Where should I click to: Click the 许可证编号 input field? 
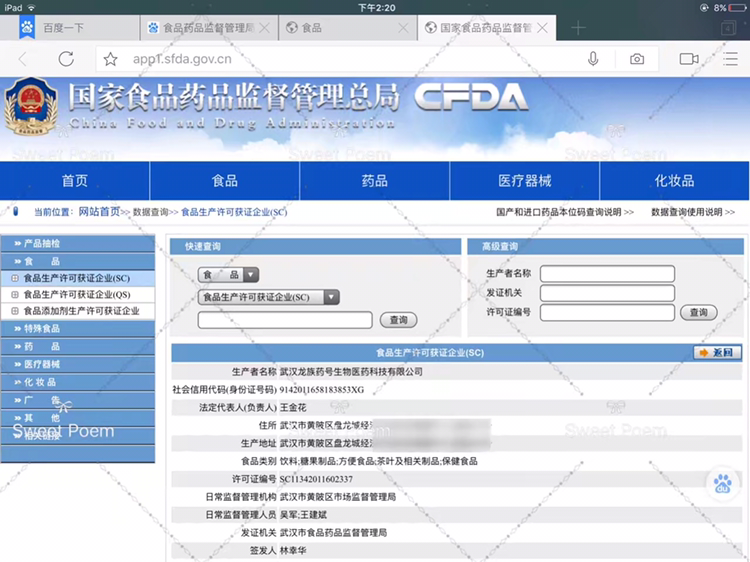click(x=607, y=312)
